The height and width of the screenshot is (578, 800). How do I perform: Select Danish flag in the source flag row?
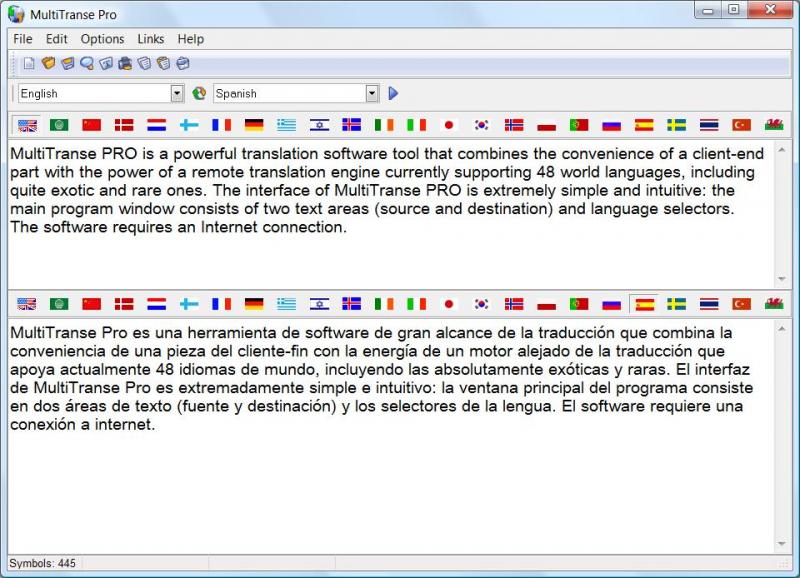pos(124,125)
